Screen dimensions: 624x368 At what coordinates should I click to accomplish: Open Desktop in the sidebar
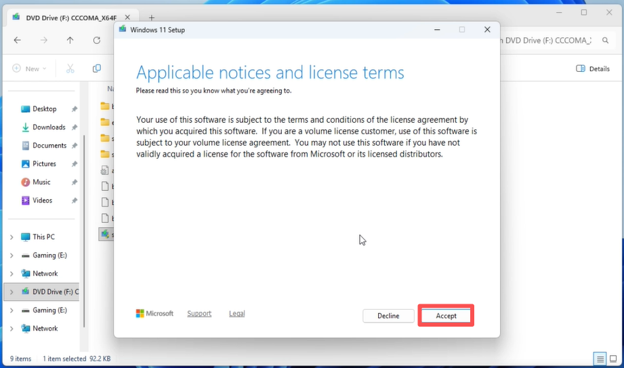pos(44,109)
